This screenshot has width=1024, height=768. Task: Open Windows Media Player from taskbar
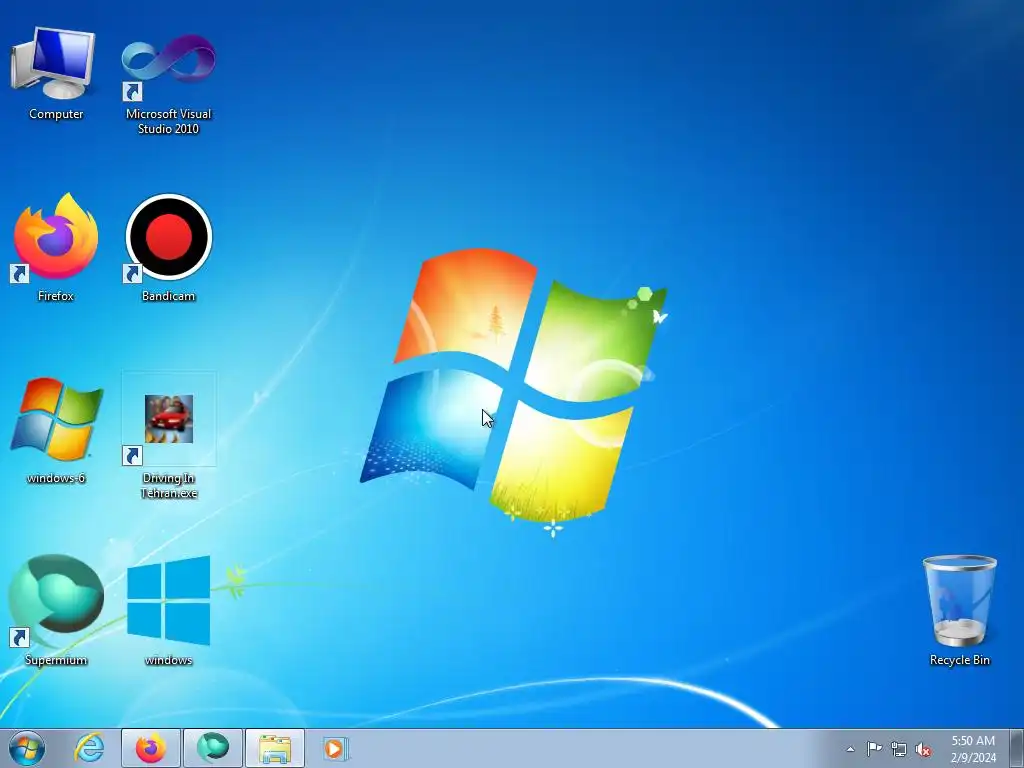click(336, 748)
